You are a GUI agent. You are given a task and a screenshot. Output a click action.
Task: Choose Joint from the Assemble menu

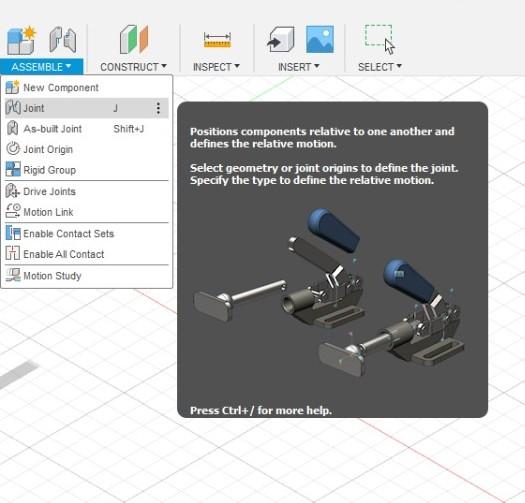(x=86, y=108)
